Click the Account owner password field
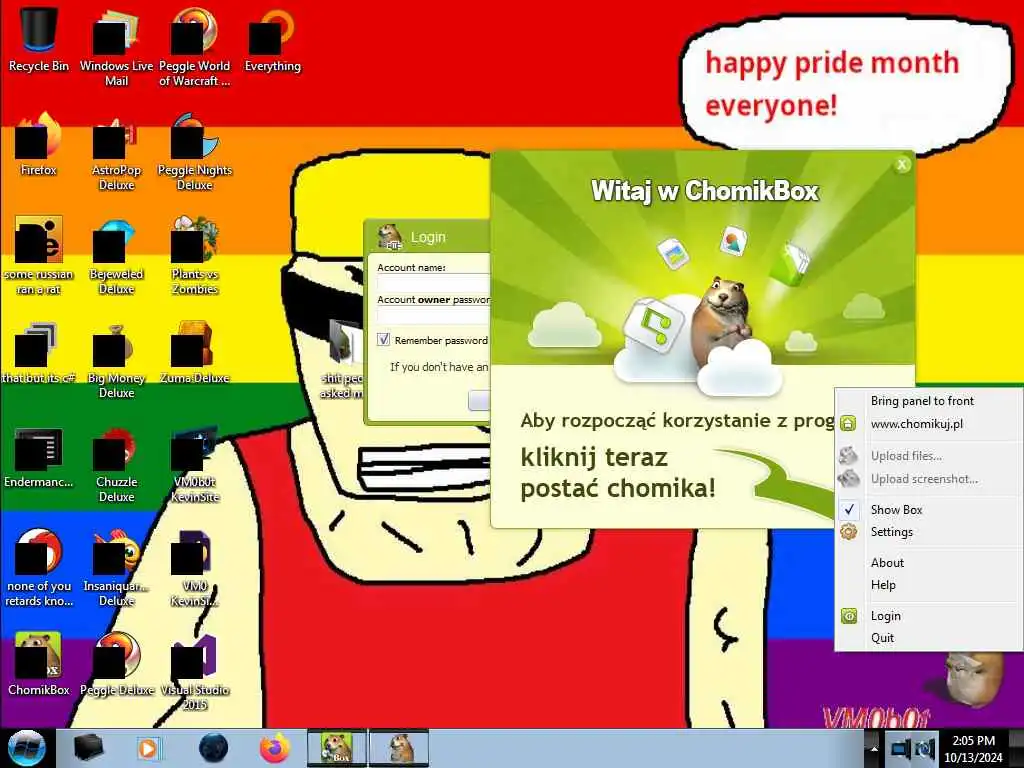Viewport: 1024px width, 768px height. coord(434,315)
